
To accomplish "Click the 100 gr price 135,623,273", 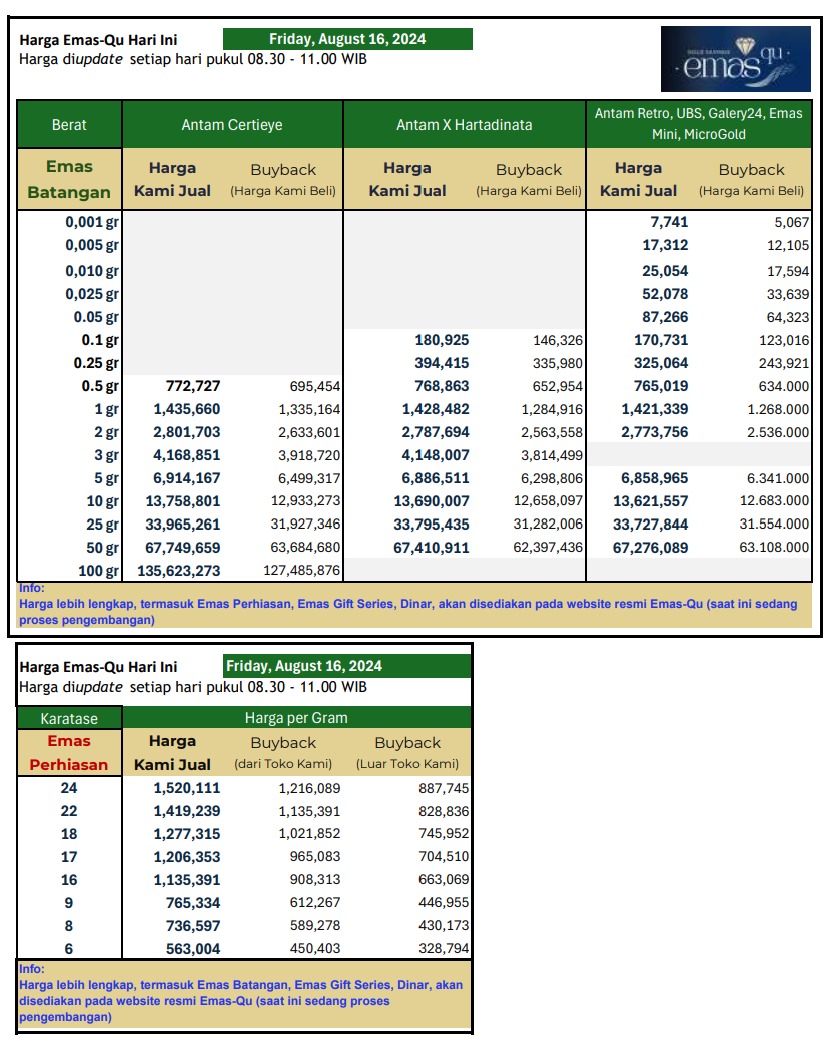I will [x=179, y=571].
